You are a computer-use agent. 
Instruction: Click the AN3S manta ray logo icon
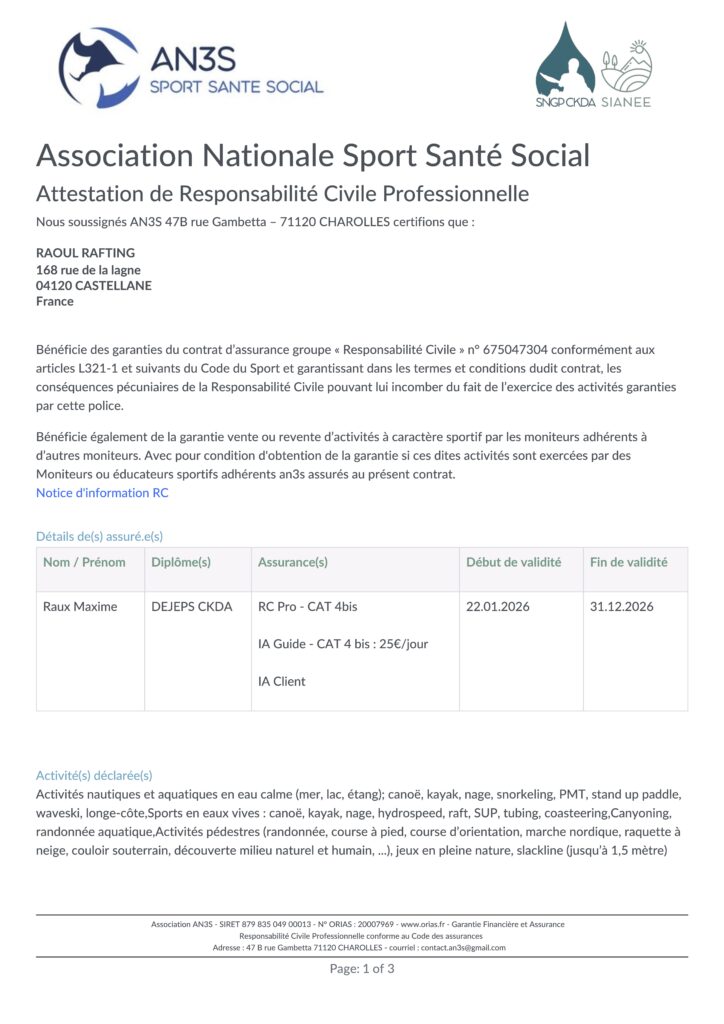tap(98, 67)
